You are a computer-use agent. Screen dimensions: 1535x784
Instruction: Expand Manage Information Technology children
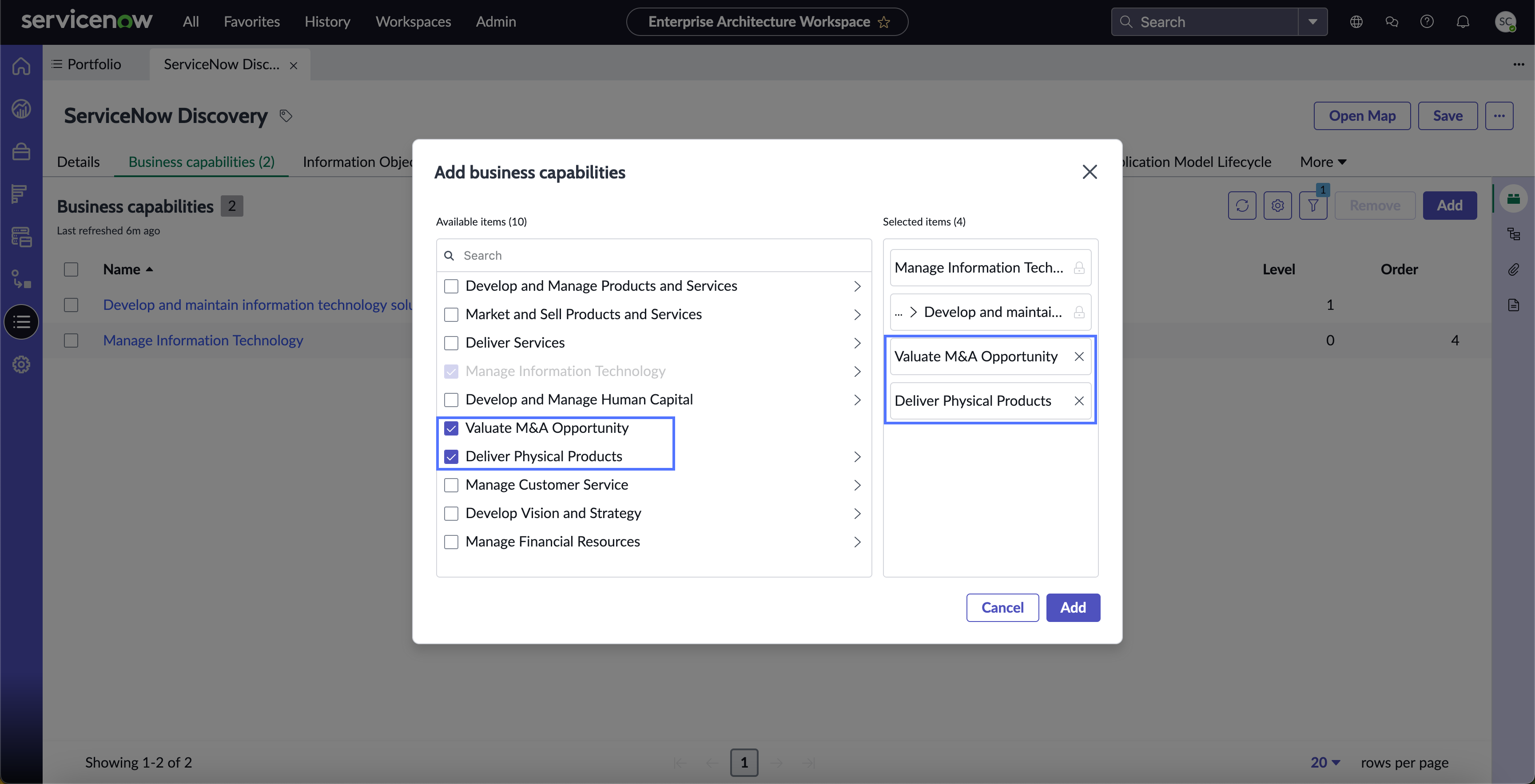[857, 372]
